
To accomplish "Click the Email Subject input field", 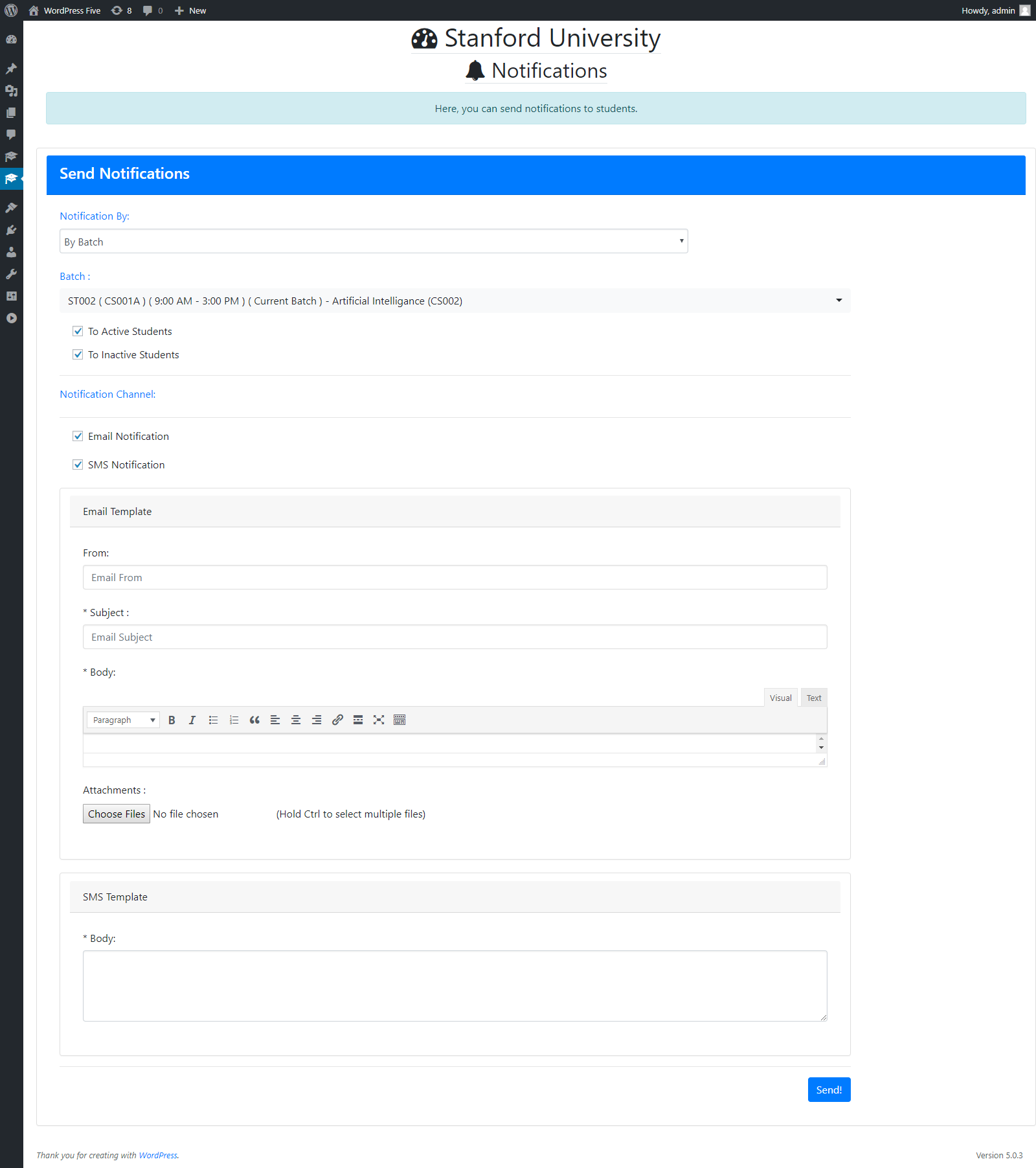I will click(455, 637).
